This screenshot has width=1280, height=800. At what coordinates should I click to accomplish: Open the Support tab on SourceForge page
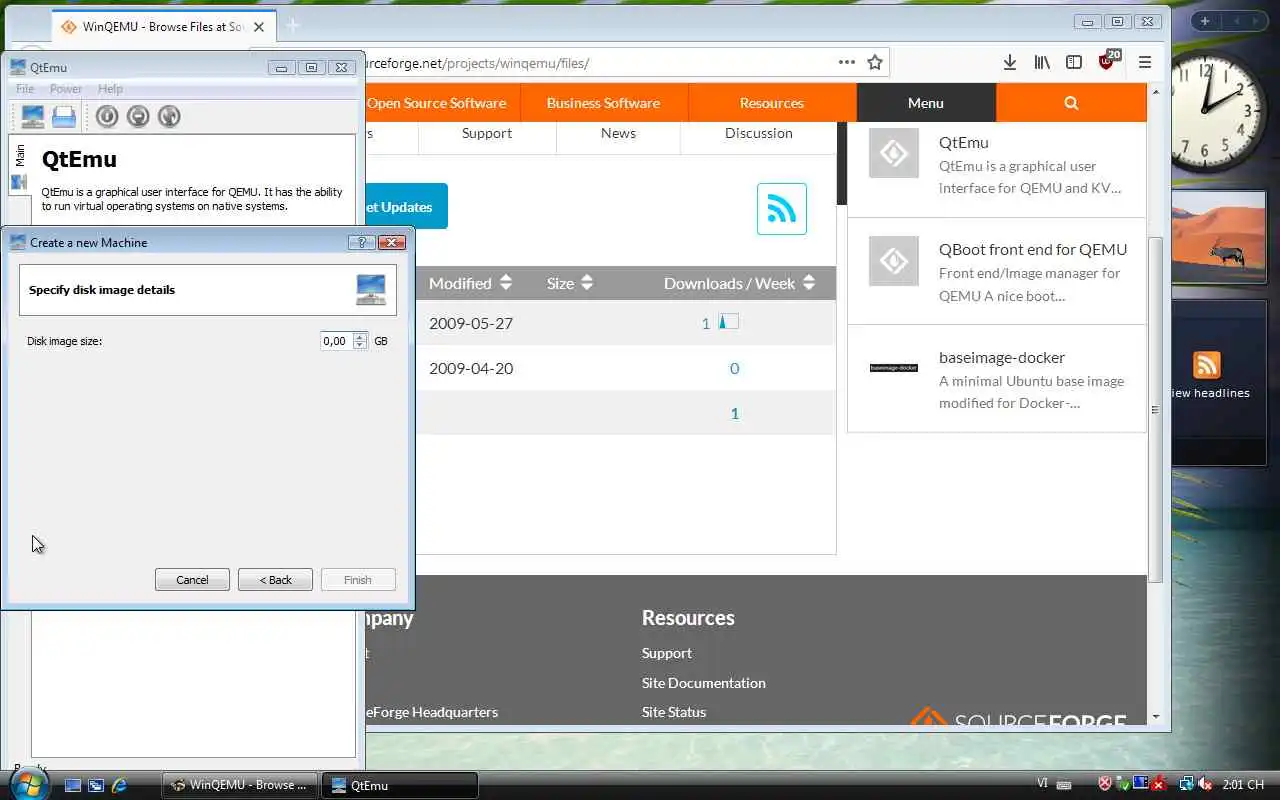[487, 133]
